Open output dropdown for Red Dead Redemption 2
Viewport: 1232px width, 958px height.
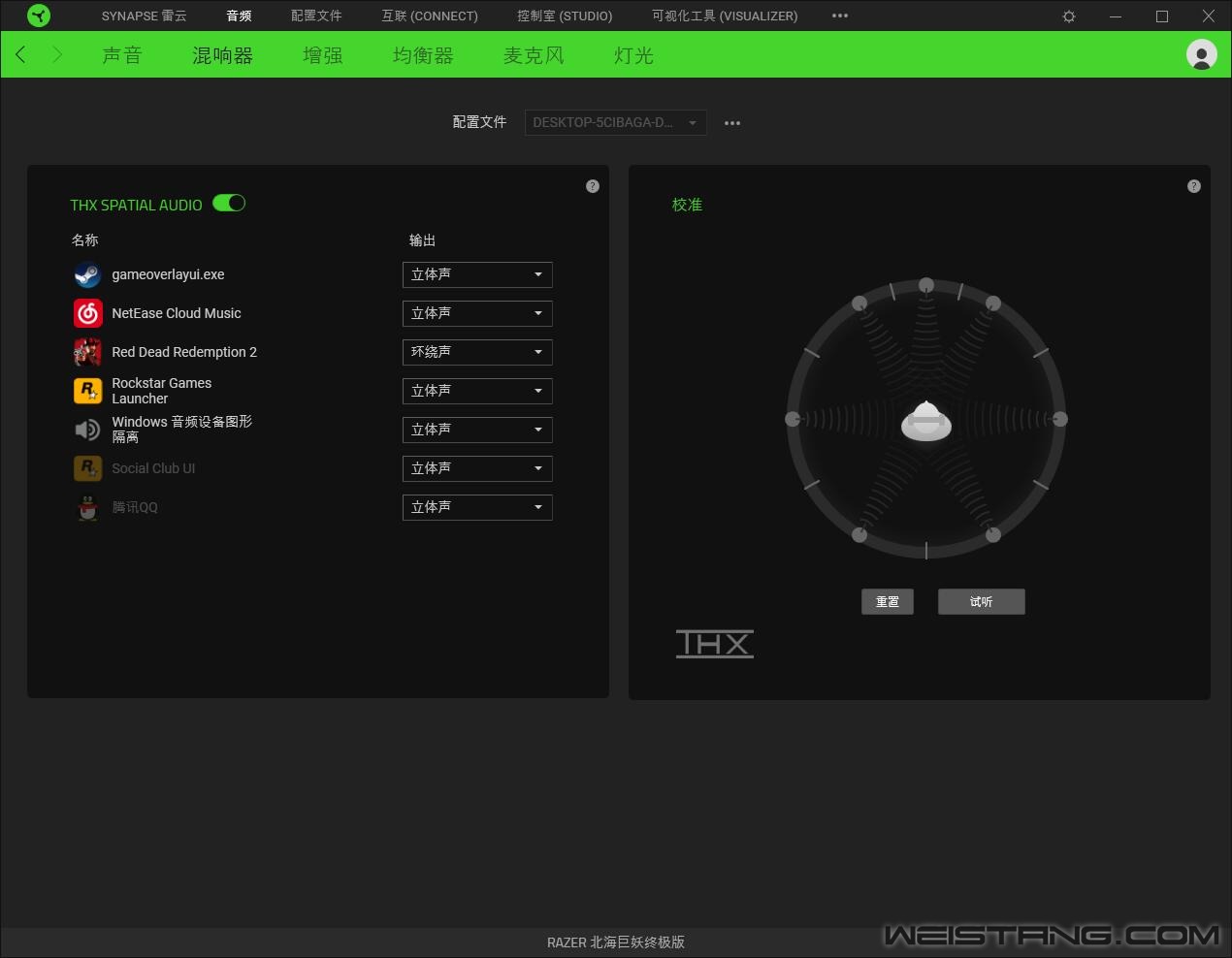(477, 352)
